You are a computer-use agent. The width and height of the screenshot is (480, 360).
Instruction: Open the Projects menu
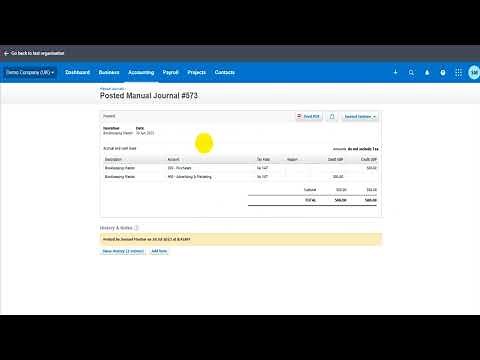pos(197,72)
